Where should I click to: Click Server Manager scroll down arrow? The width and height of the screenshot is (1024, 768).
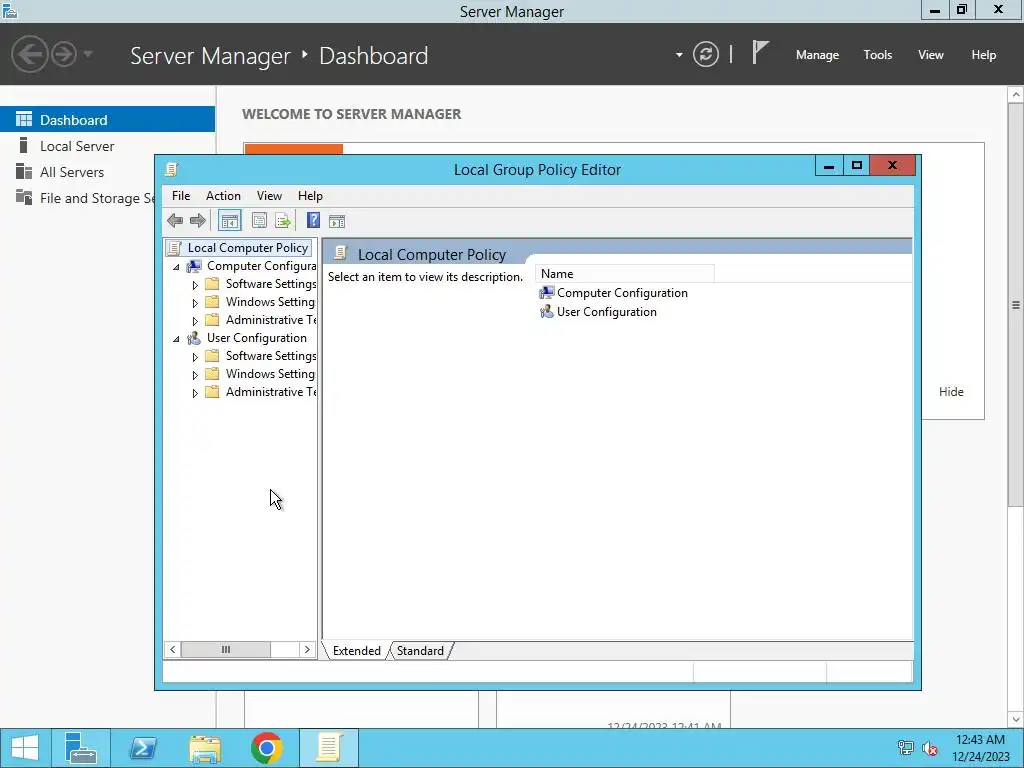click(1016, 720)
